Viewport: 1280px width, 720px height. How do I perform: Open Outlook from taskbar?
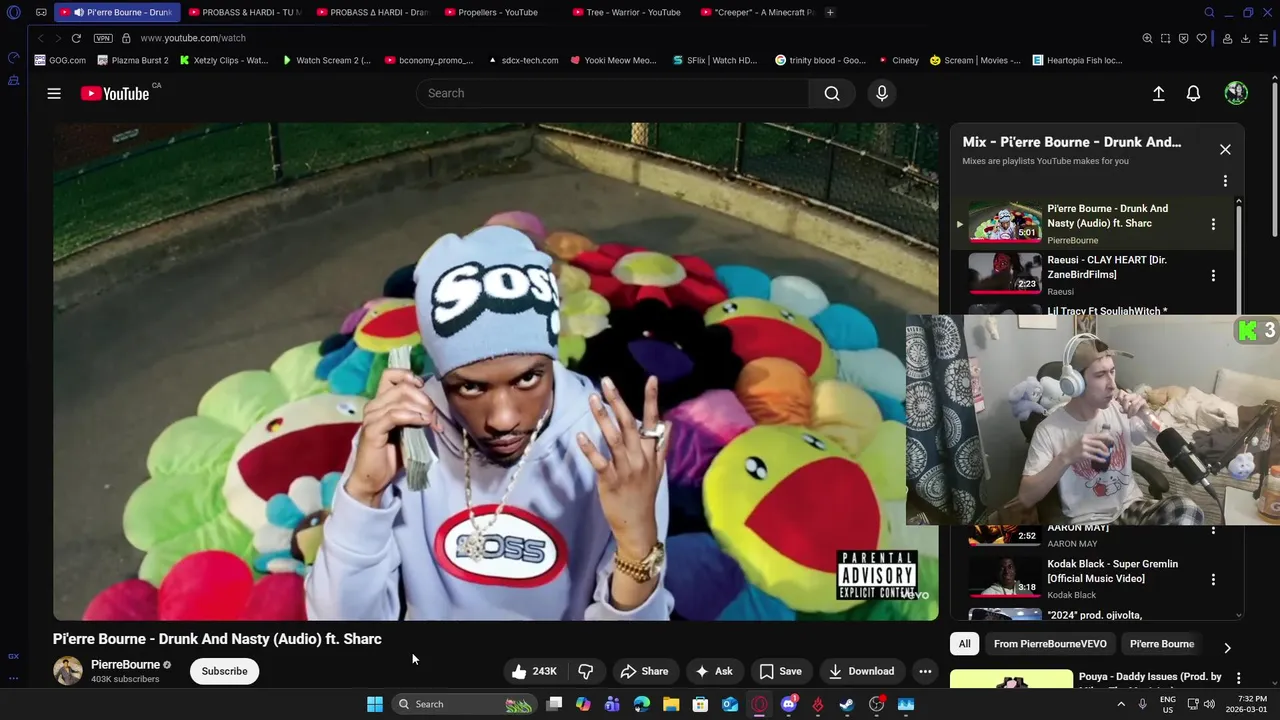(730, 704)
